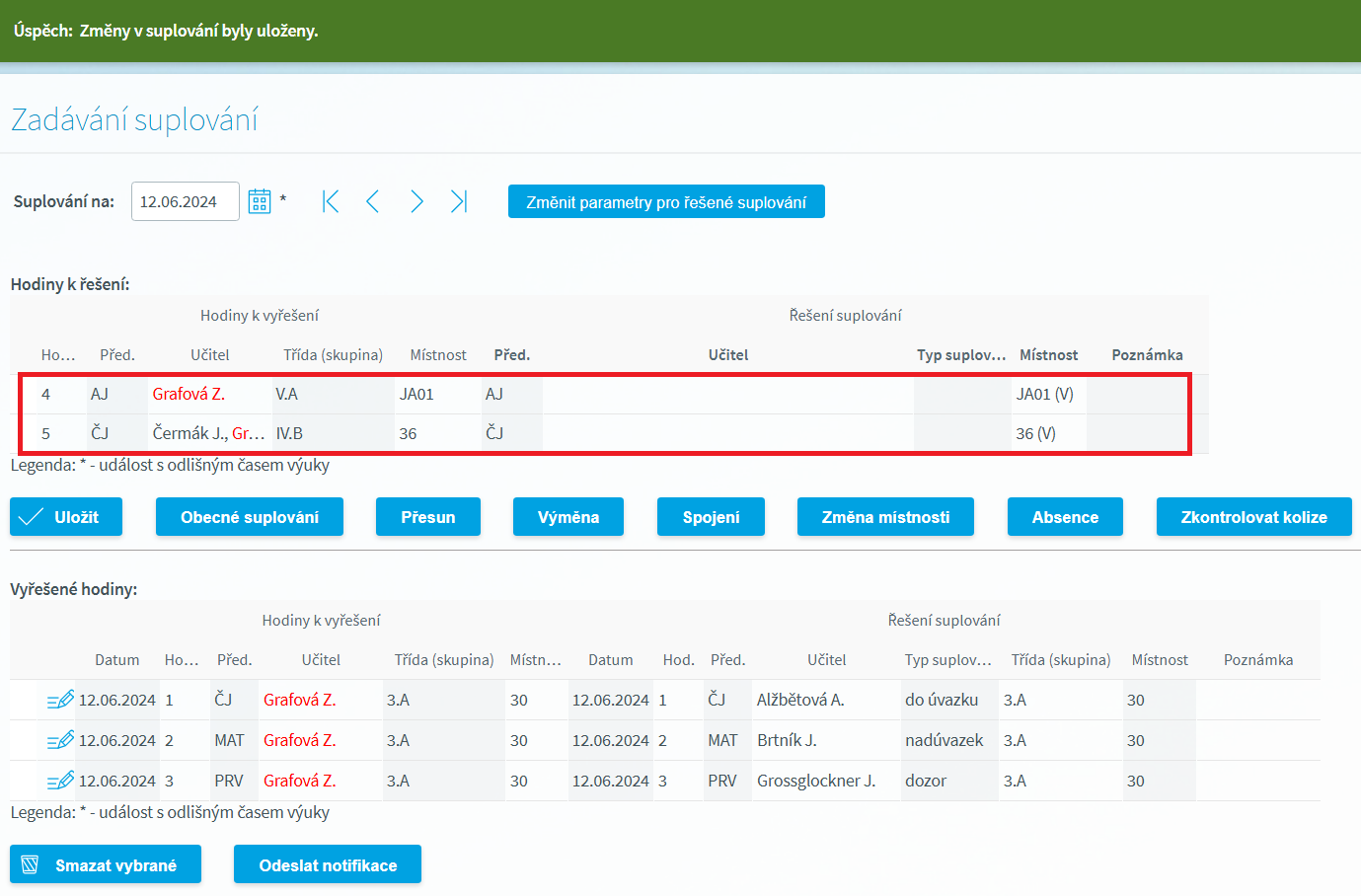Click the Spojení button
1361x896 pixels.
711,517
